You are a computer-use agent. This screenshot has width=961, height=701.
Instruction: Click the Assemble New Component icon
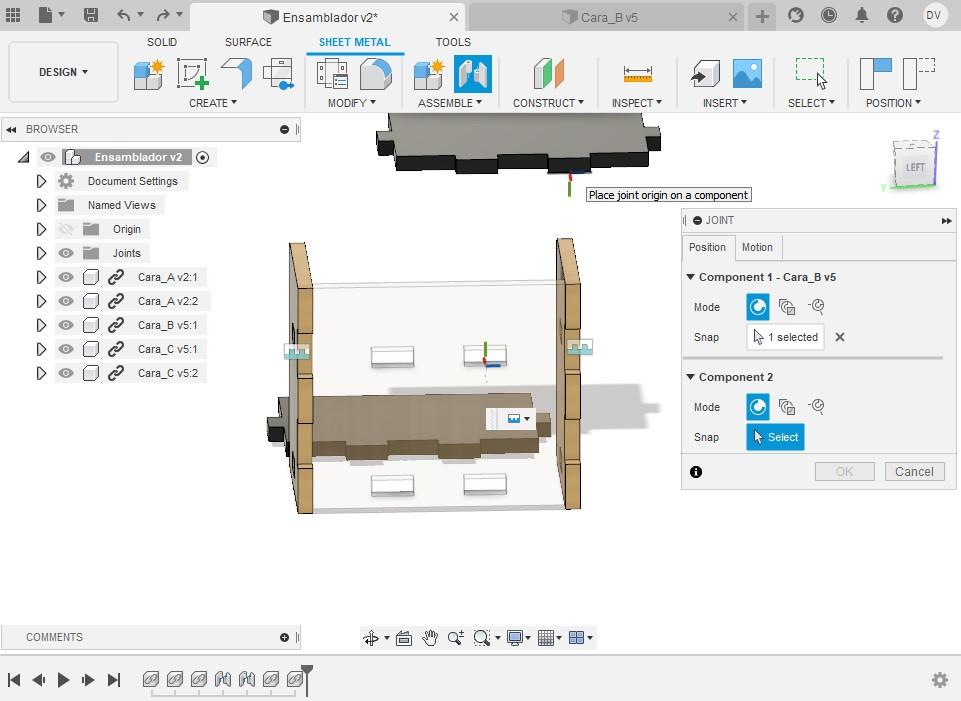point(429,74)
